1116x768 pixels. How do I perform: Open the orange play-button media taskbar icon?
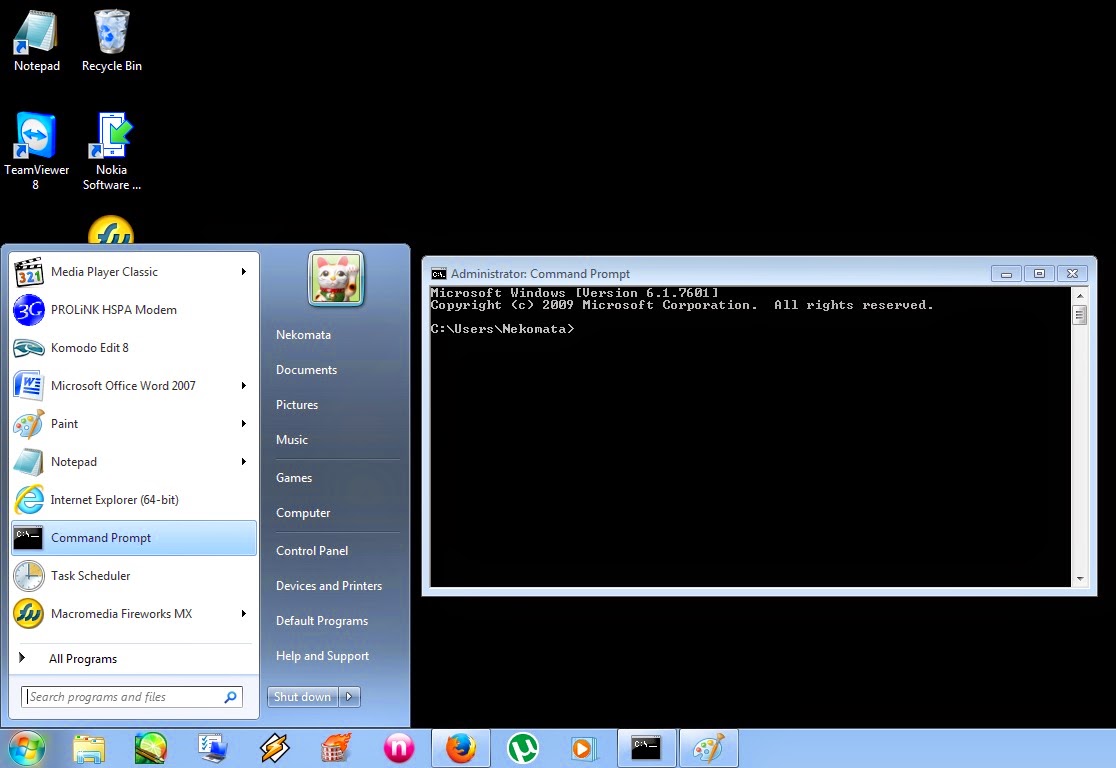[584, 749]
